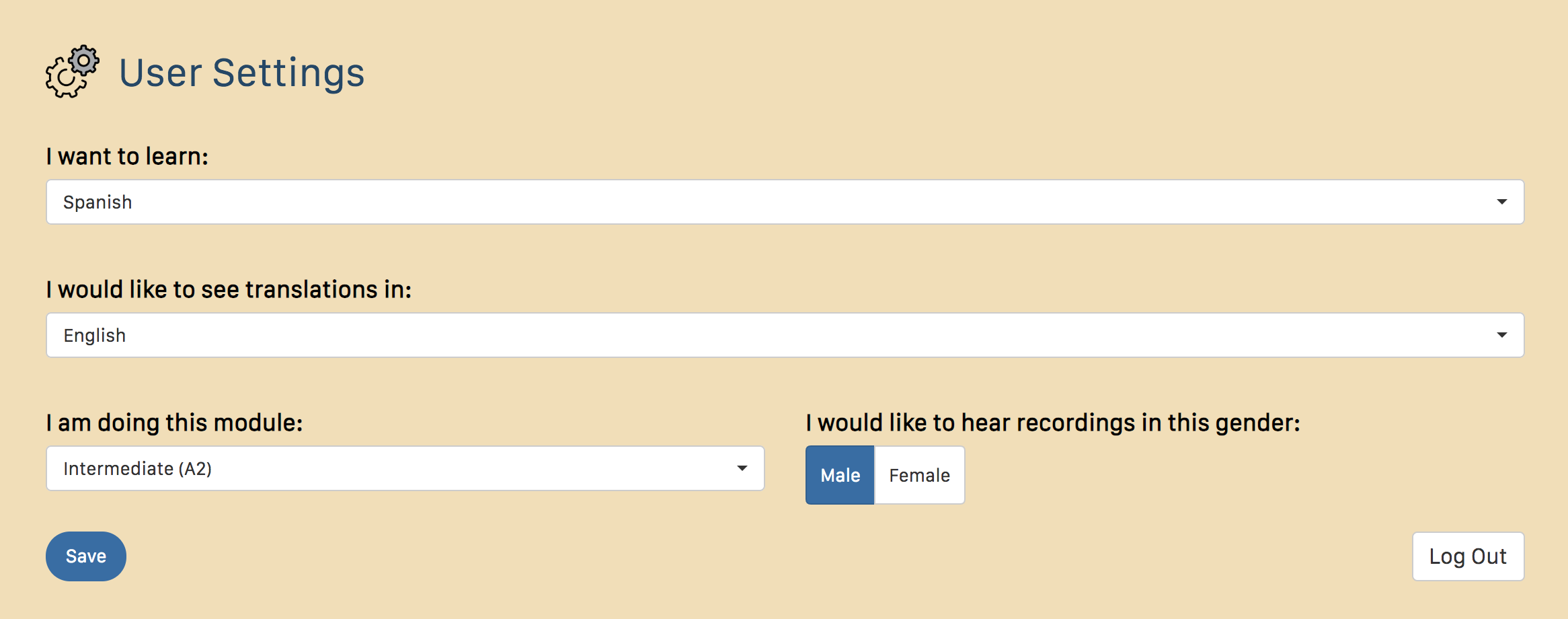The image size is (1568, 619).
Task: Click the large lower cog of the gears icon
Action: coord(65,80)
